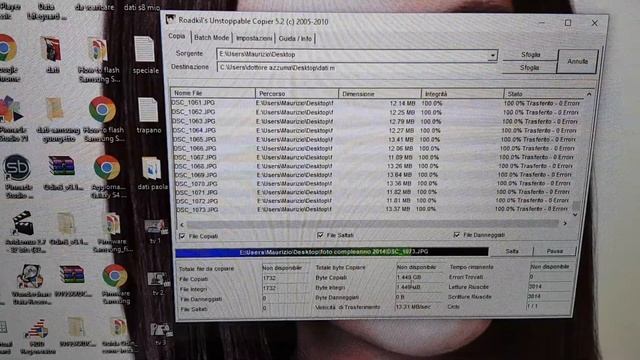Click the File Copiati value '1732'
The height and width of the screenshot is (360, 640).
(270, 278)
